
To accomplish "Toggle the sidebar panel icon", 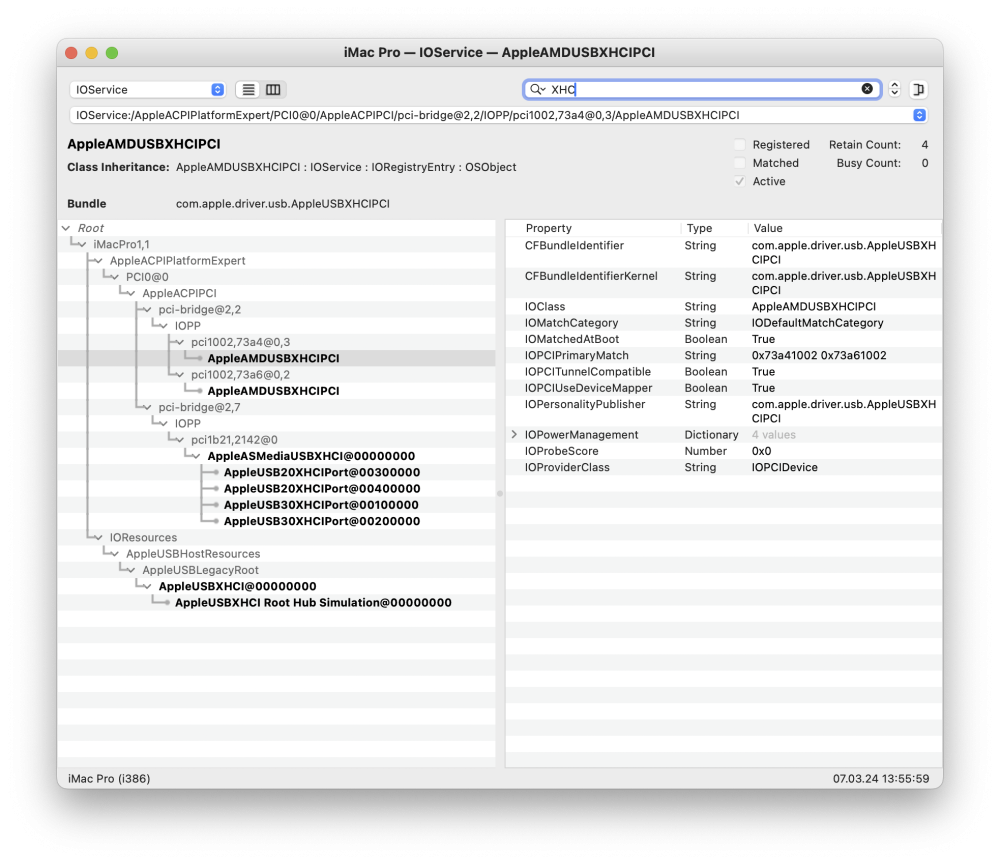I will coord(918,89).
